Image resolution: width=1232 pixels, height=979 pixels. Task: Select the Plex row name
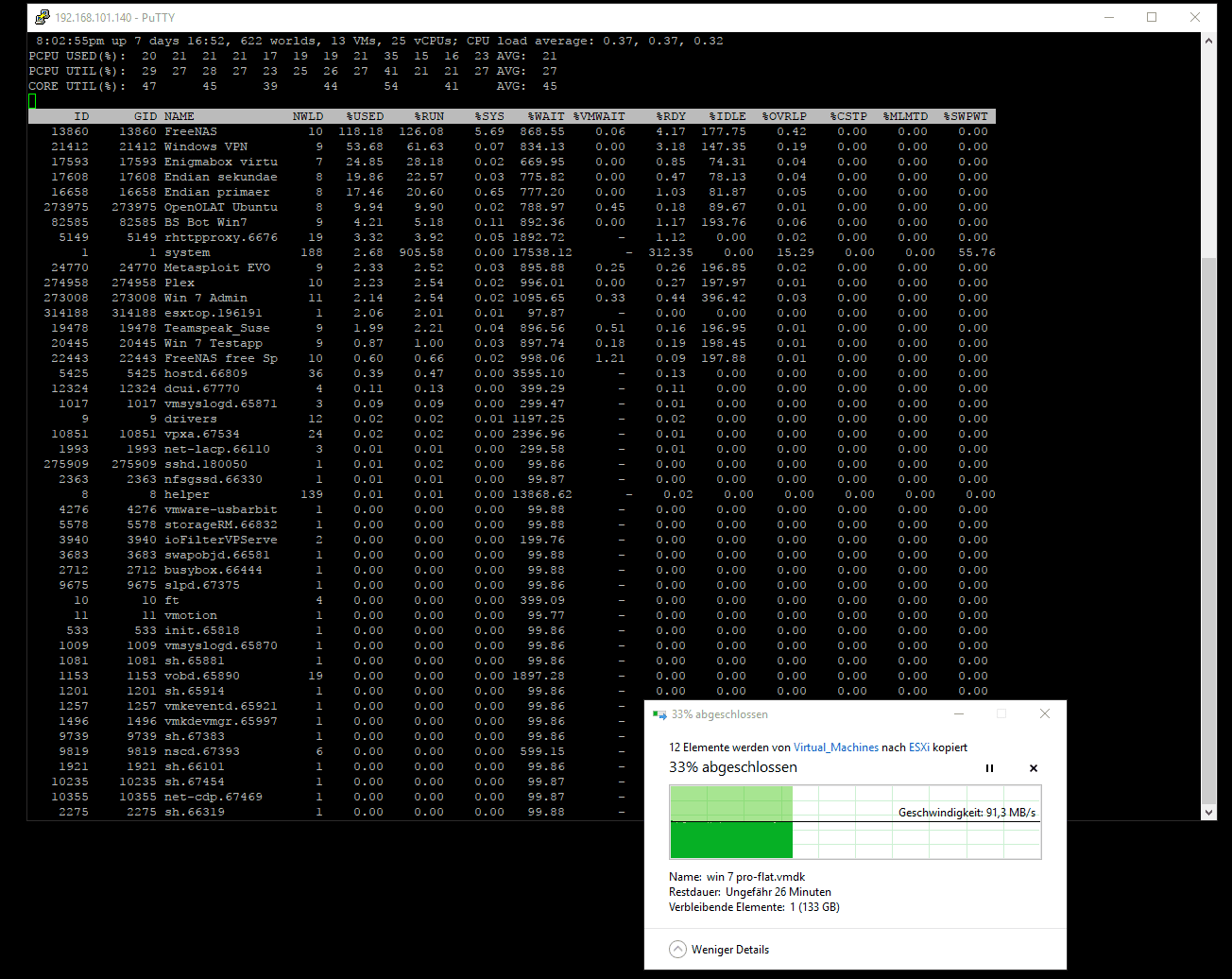pos(180,283)
